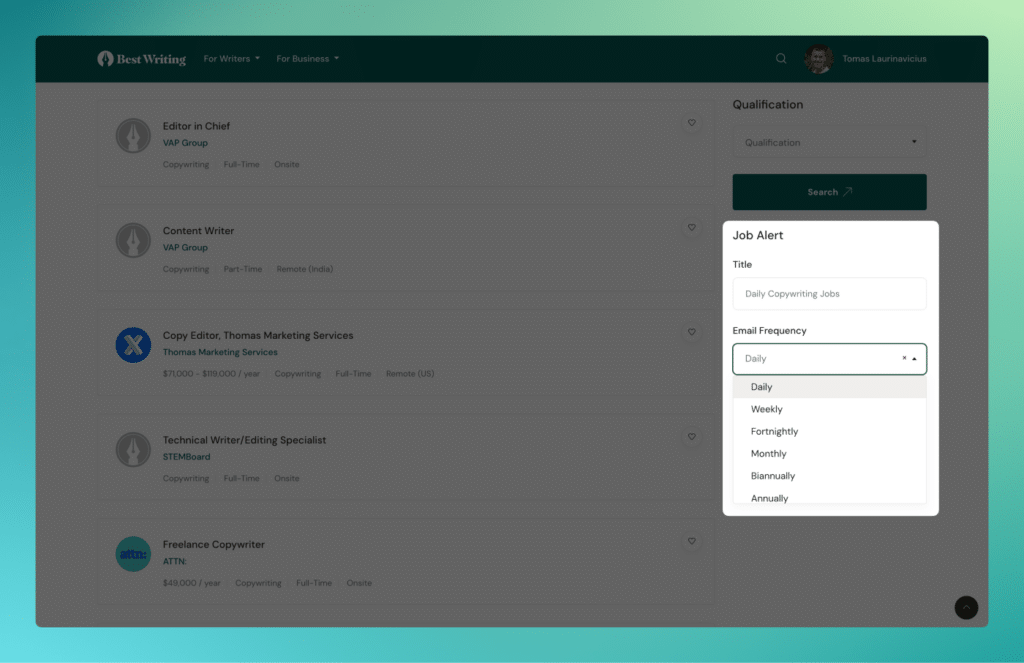Open STEMBoard company link

click(x=186, y=457)
